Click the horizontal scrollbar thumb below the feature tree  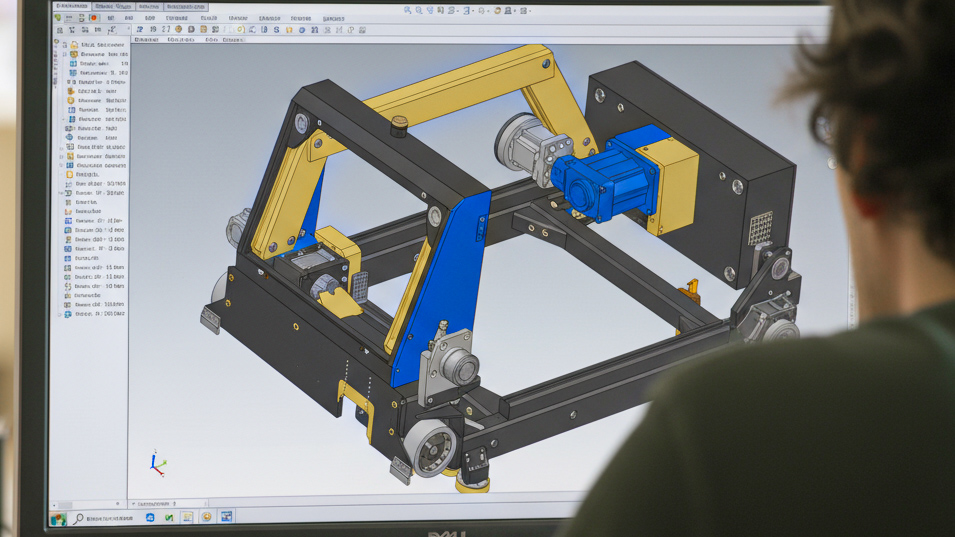pos(65,505)
